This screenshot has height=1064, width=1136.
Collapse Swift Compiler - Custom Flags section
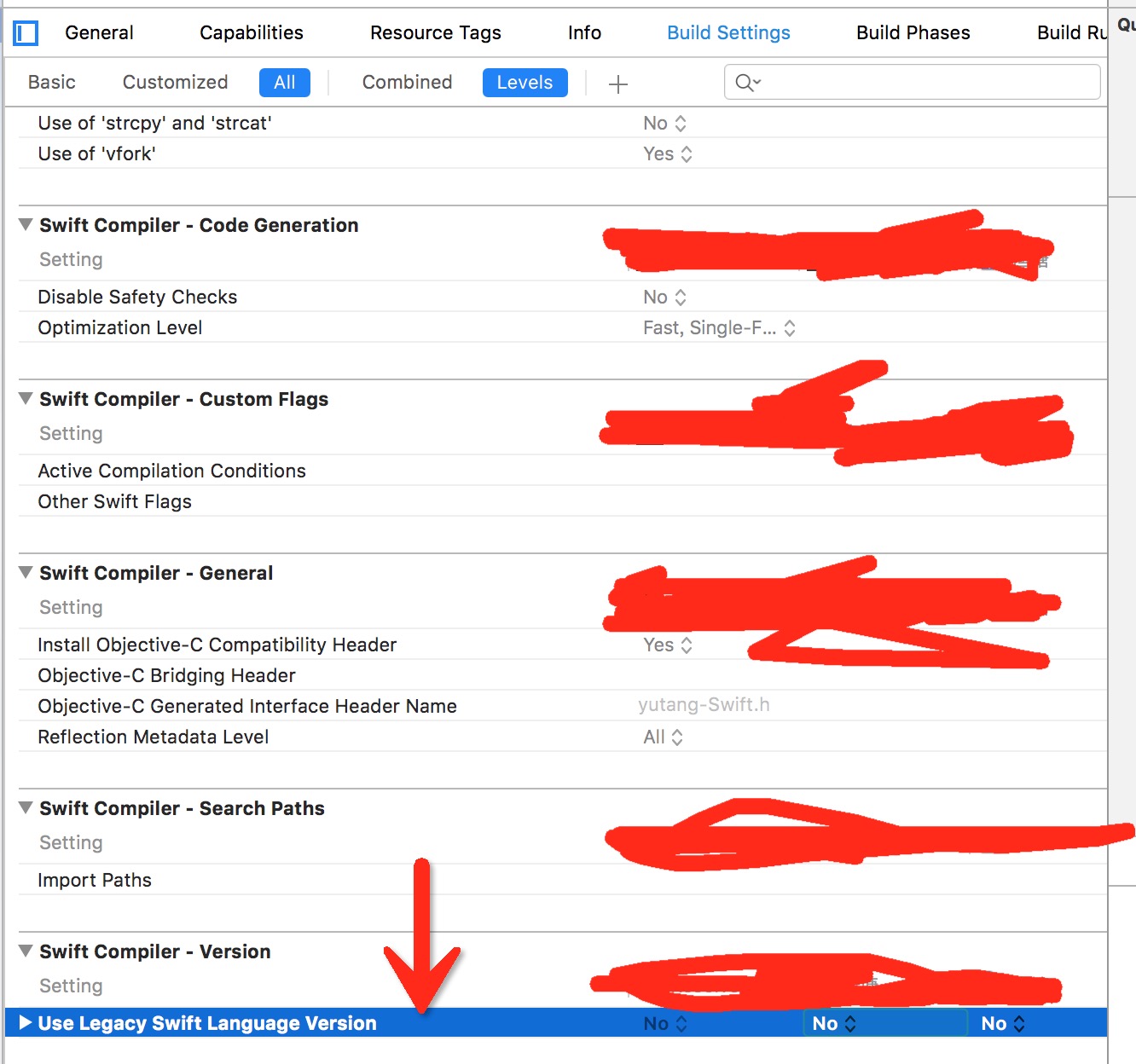pos(26,398)
